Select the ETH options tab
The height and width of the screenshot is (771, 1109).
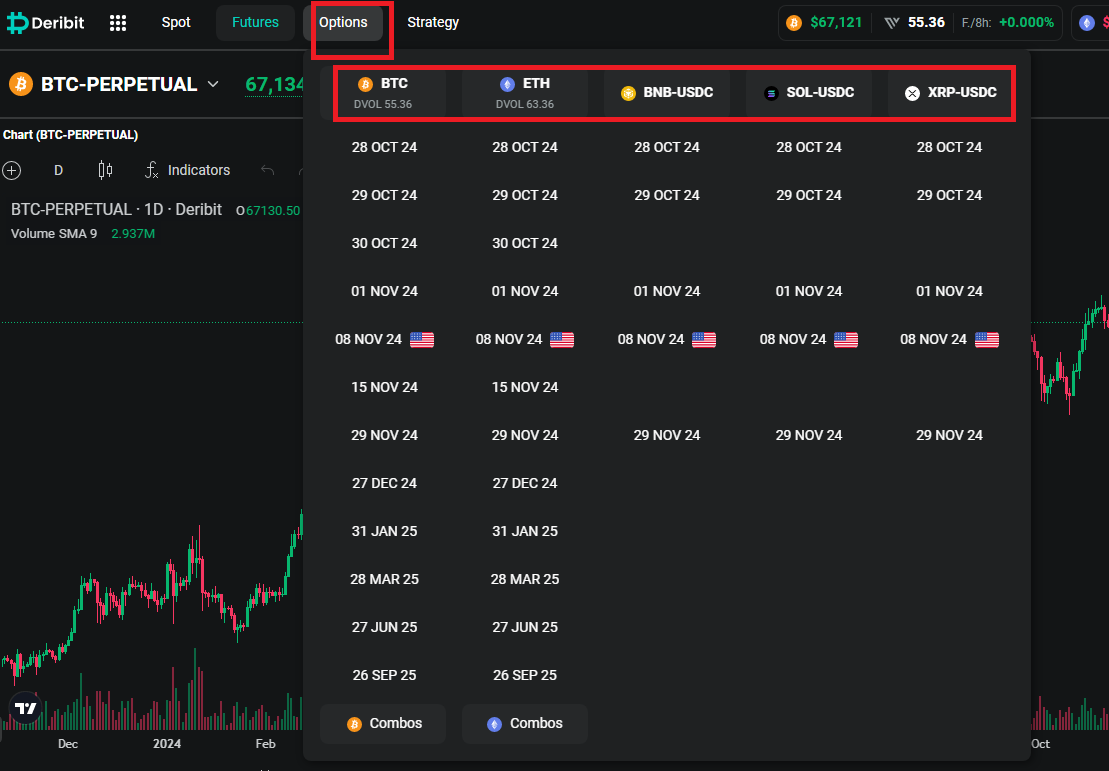click(525, 93)
